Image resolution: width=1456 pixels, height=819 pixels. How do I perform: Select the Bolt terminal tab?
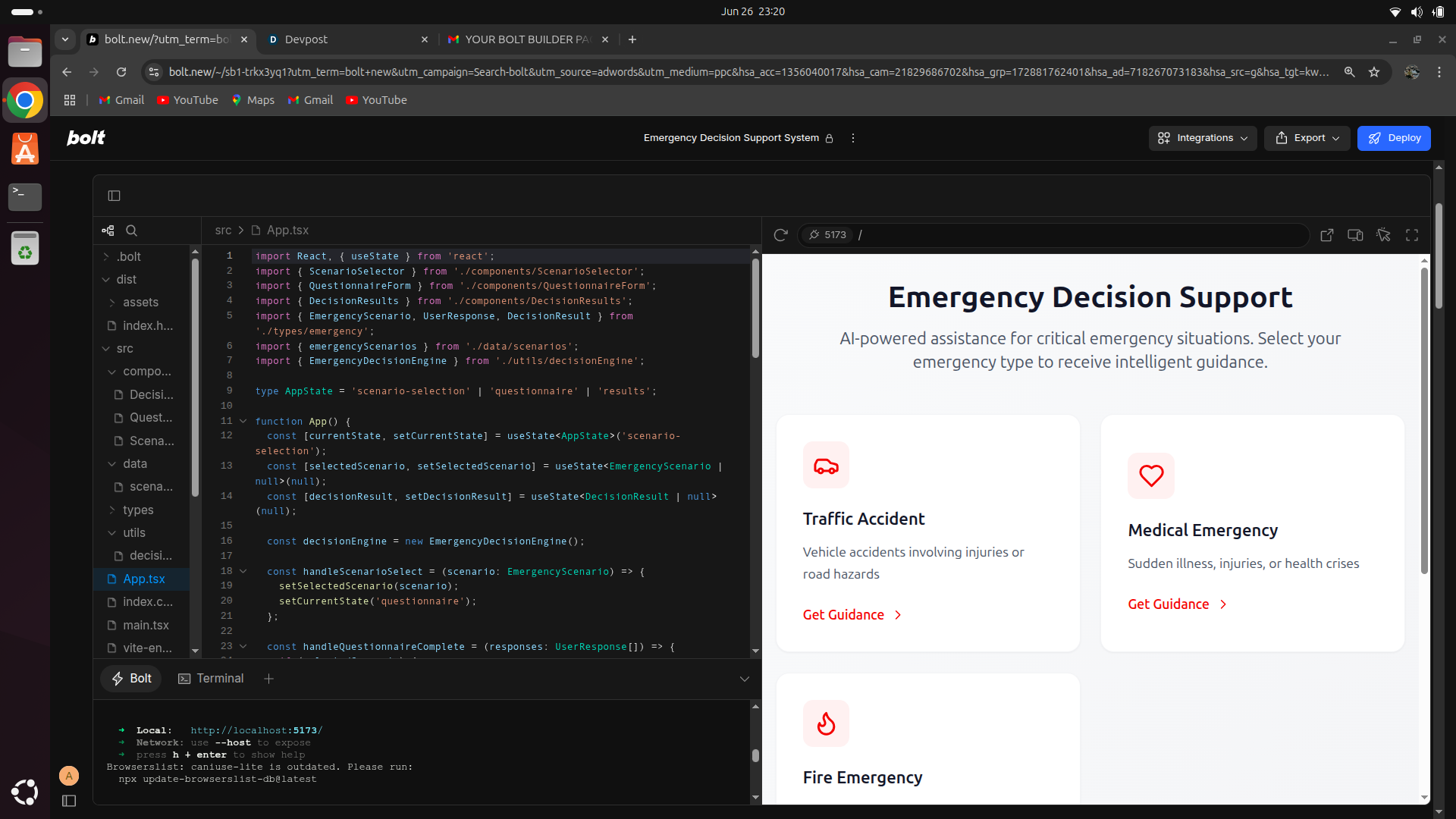131,679
